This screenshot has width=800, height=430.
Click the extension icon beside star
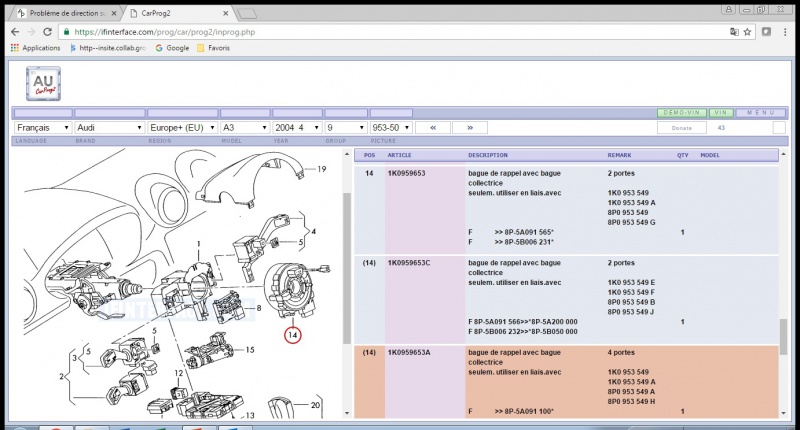766,32
